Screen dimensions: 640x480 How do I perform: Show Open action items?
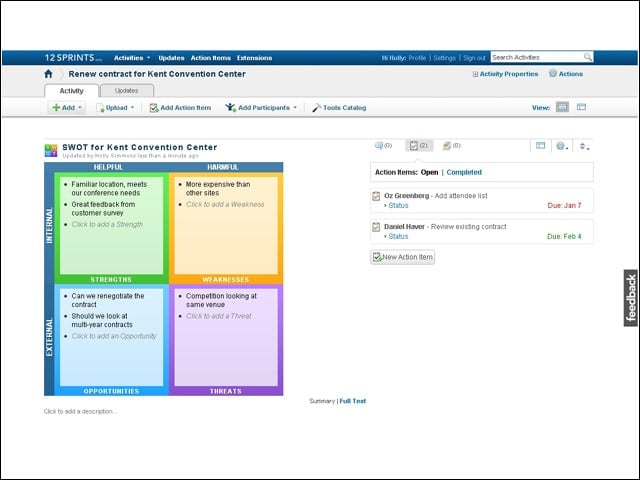pyautogui.click(x=429, y=172)
